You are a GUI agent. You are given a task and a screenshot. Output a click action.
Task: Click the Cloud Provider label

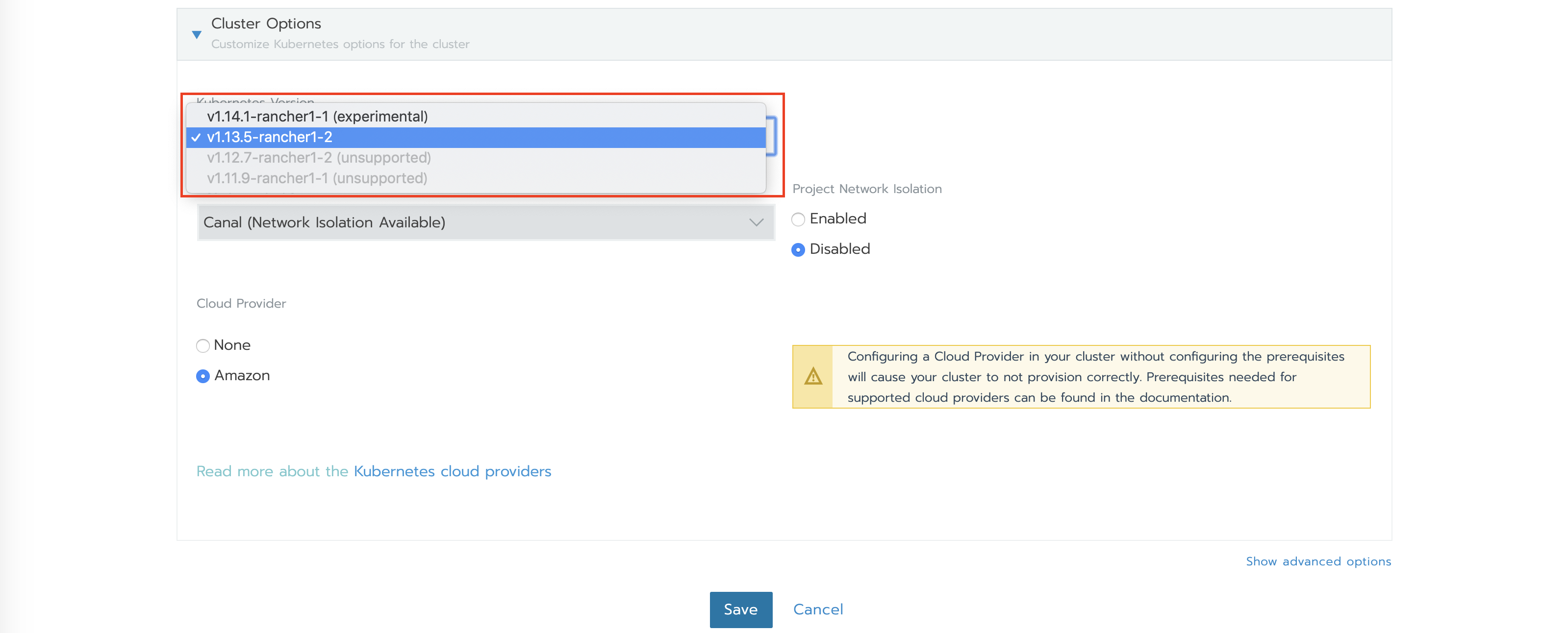point(241,303)
